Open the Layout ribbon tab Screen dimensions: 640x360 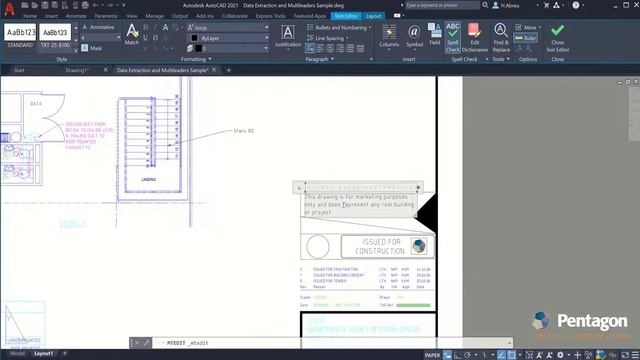tap(373, 16)
